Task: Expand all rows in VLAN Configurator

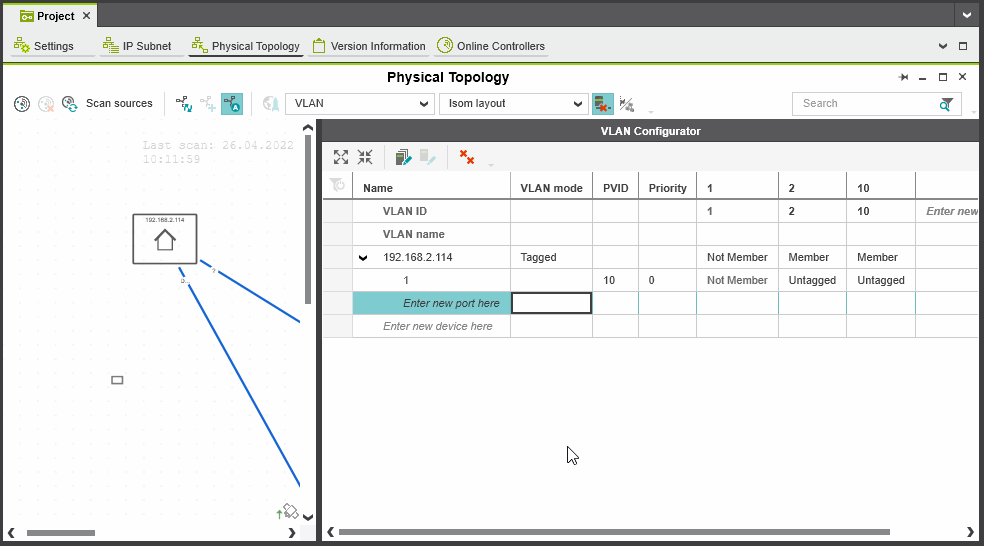Action: click(341, 157)
